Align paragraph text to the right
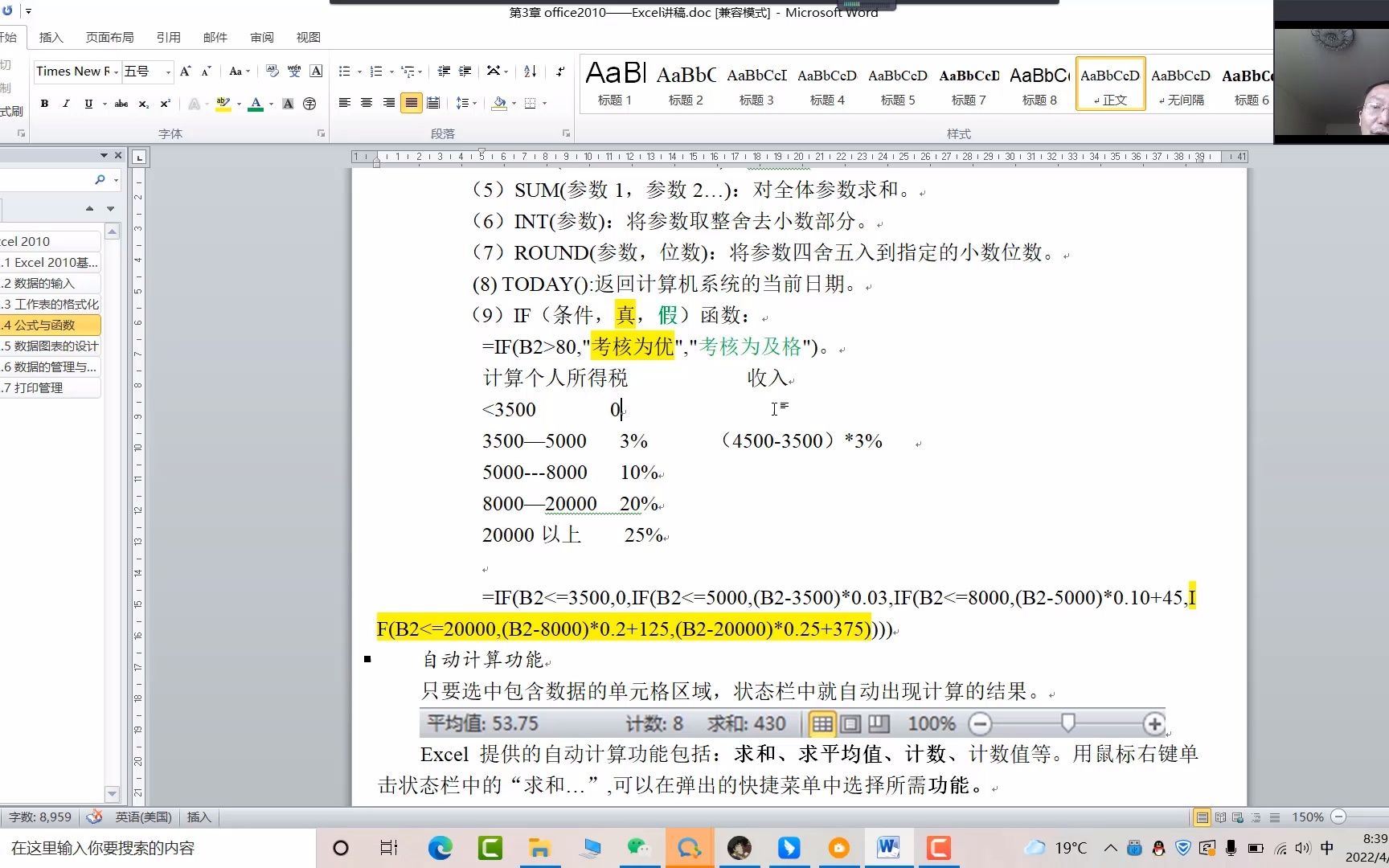The height and width of the screenshot is (868, 1389). tap(389, 103)
